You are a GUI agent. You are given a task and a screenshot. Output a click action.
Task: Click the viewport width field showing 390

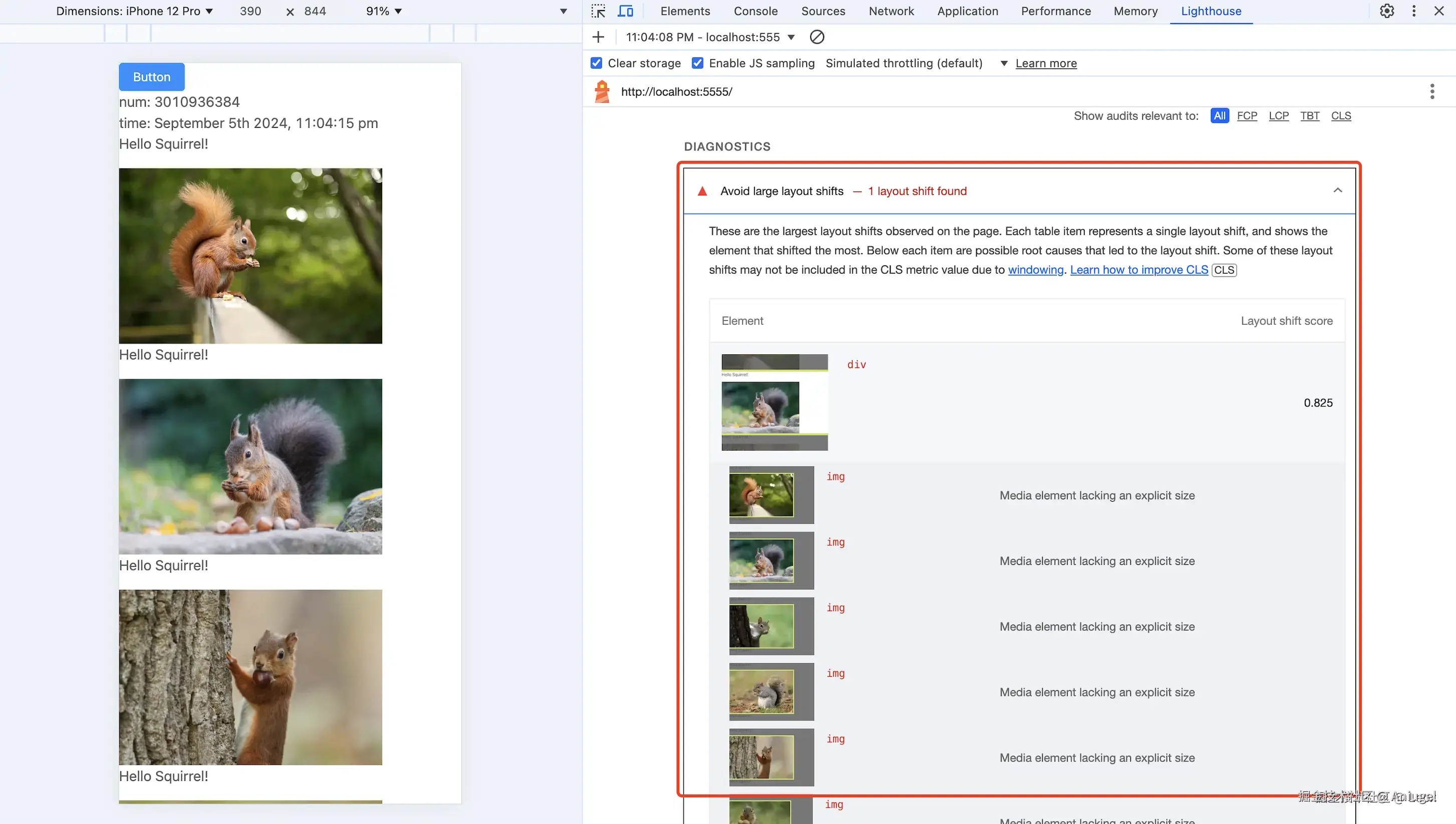pos(251,12)
